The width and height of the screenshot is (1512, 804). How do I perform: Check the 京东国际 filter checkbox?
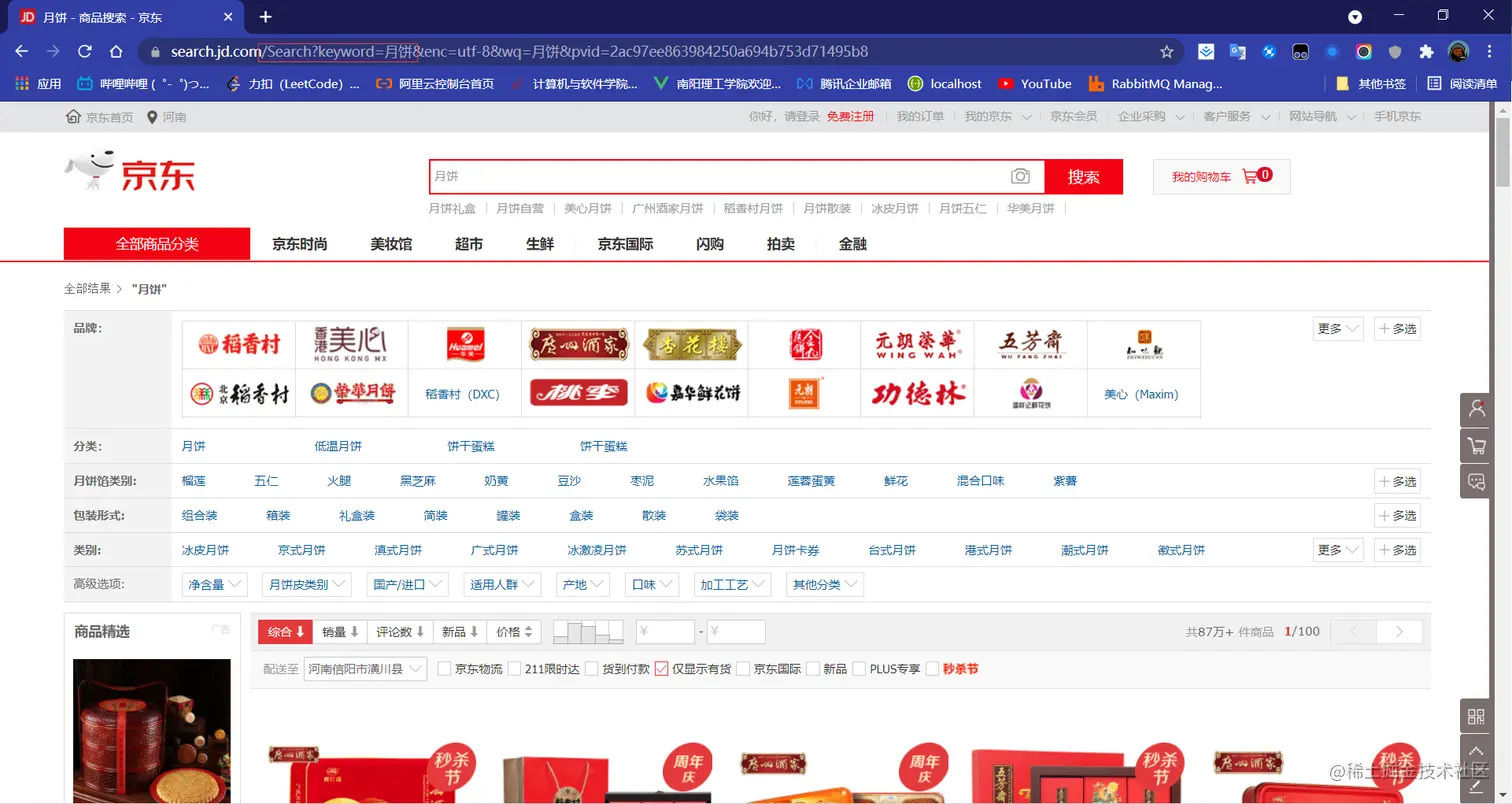pos(743,669)
